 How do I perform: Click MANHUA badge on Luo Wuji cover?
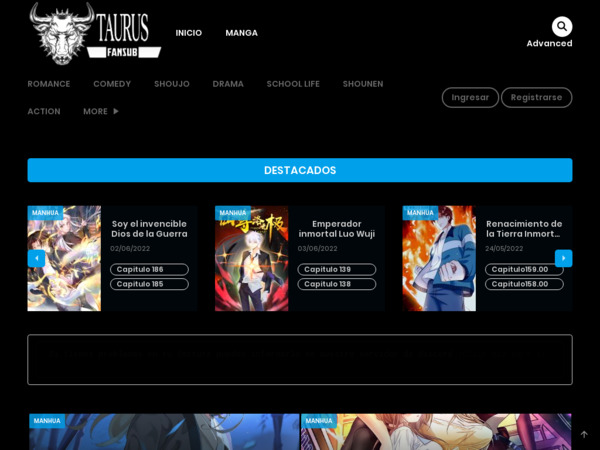click(233, 213)
